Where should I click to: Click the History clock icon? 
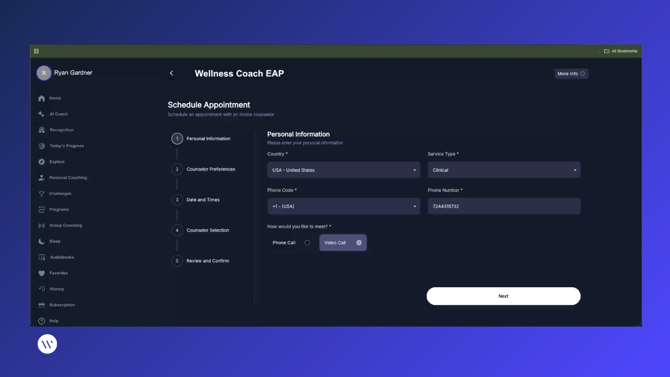point(41,289)
